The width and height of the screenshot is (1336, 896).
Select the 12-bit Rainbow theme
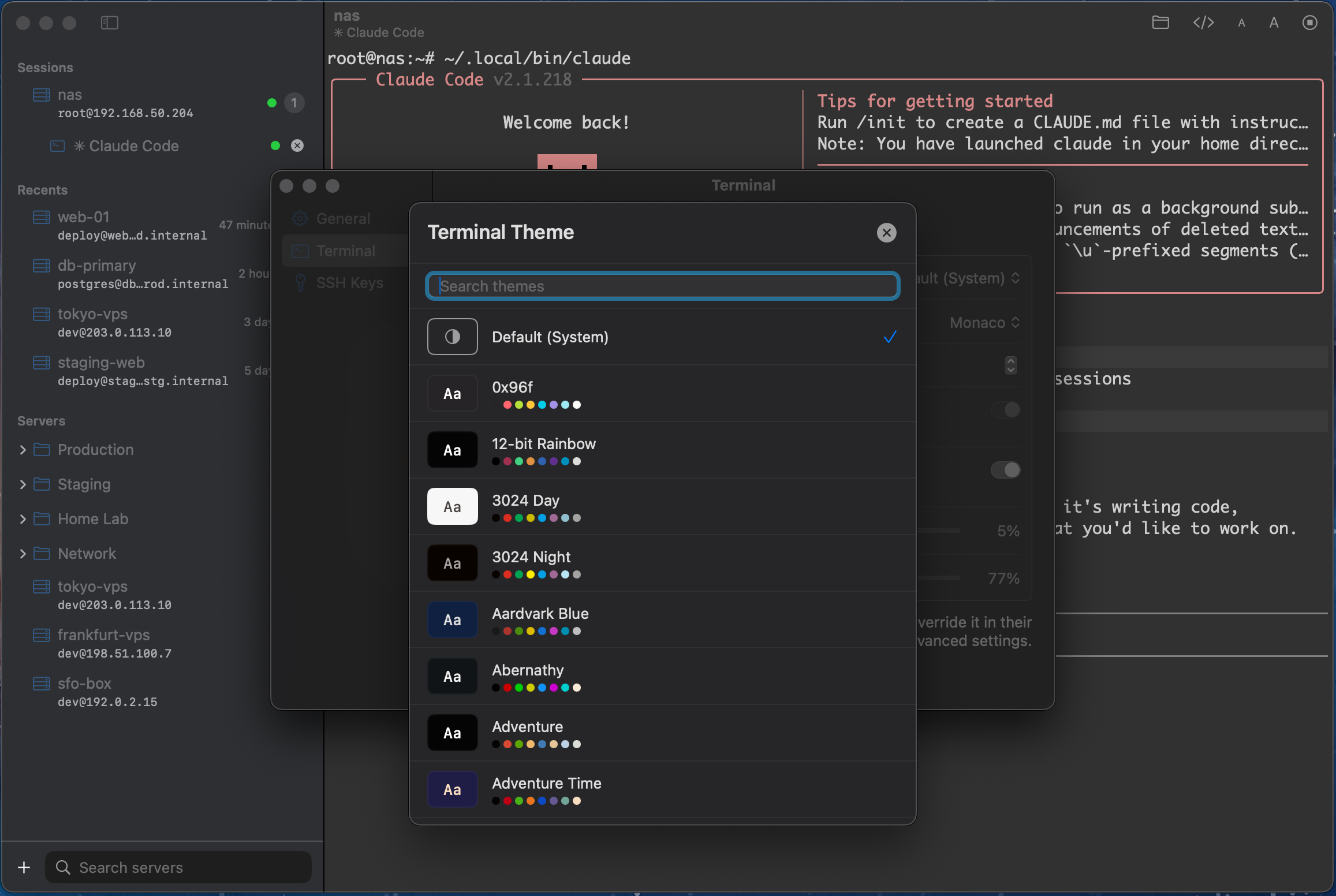point(662,450)
